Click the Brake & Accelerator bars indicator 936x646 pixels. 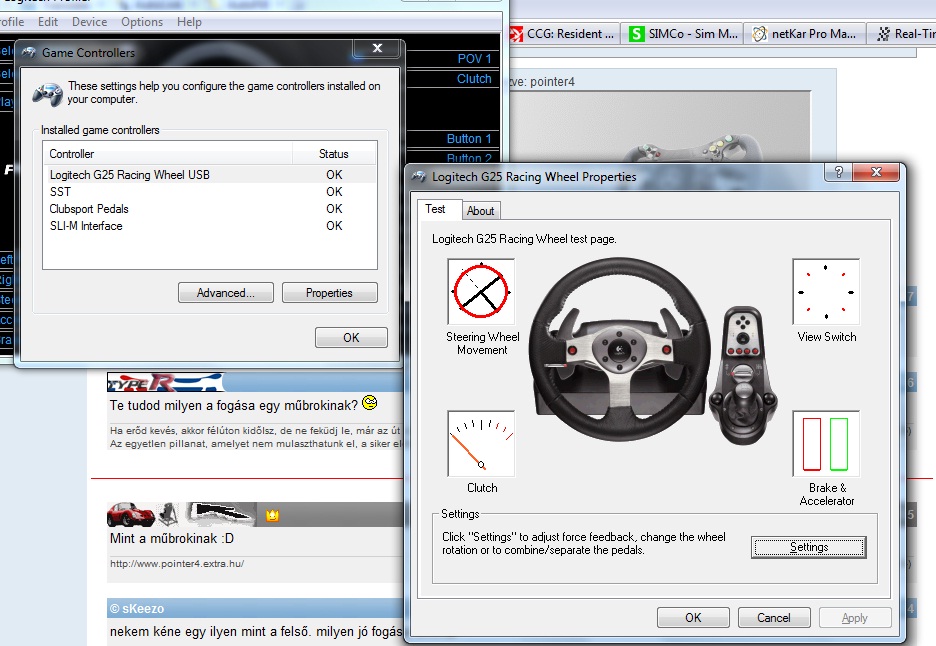click(826, 444)
